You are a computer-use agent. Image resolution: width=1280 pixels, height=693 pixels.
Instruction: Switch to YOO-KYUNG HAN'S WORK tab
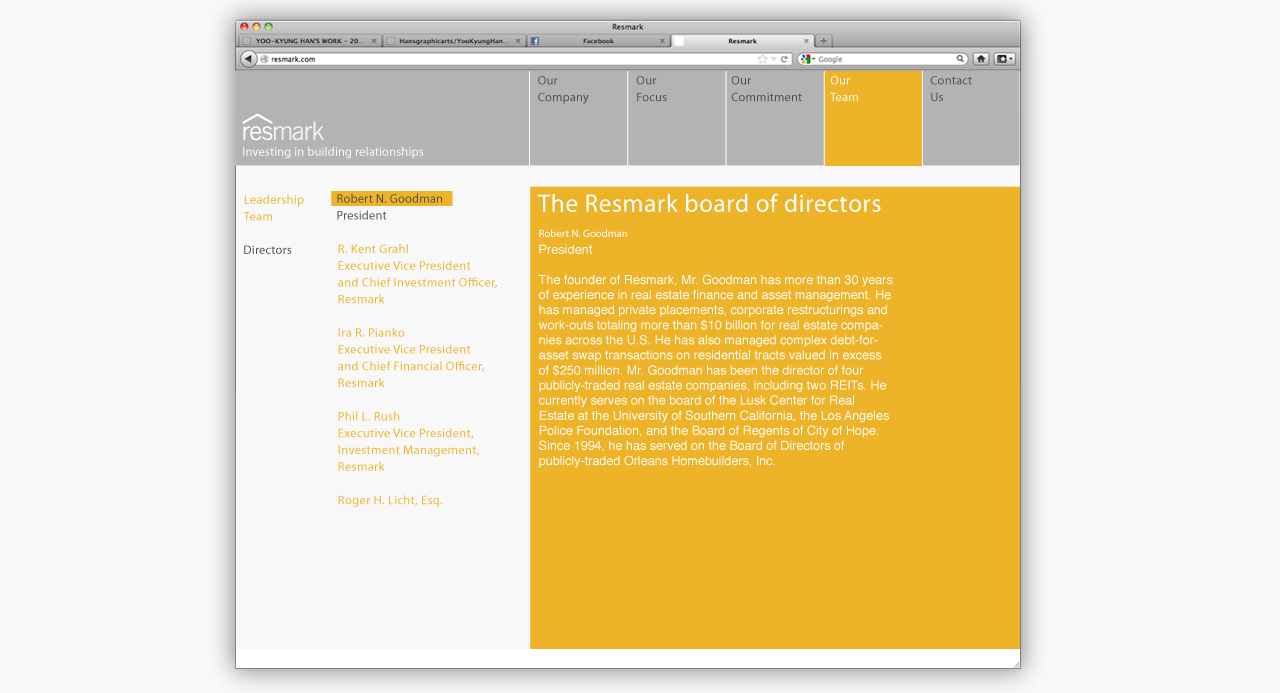click(310, 41)
